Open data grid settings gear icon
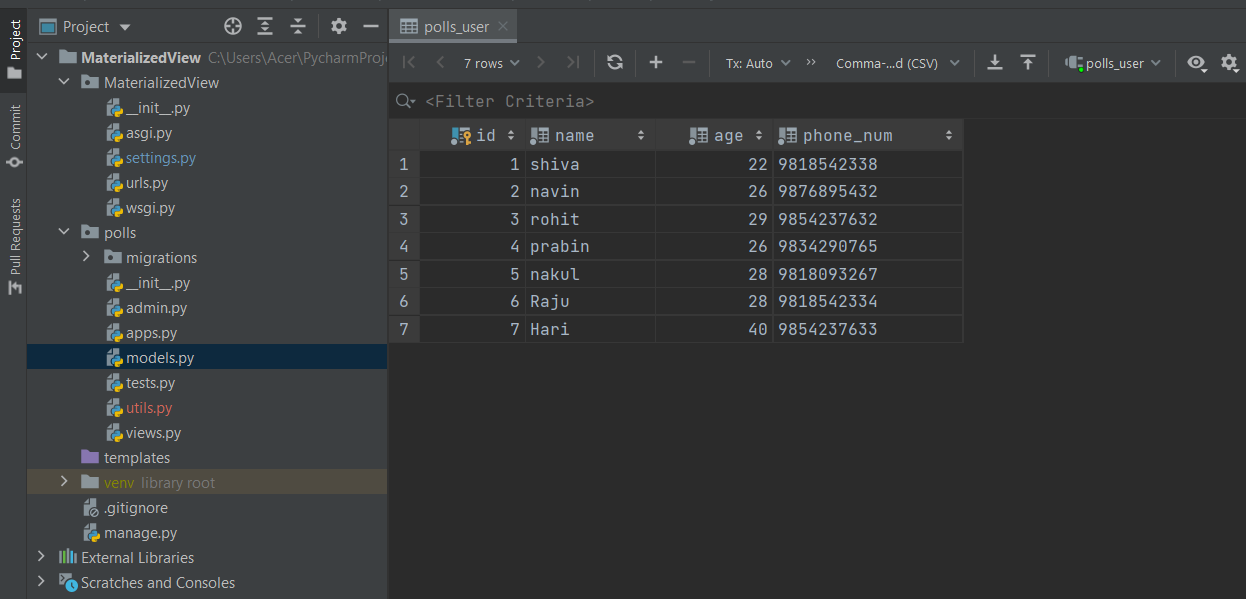1246x599 pixels. 1229,63
